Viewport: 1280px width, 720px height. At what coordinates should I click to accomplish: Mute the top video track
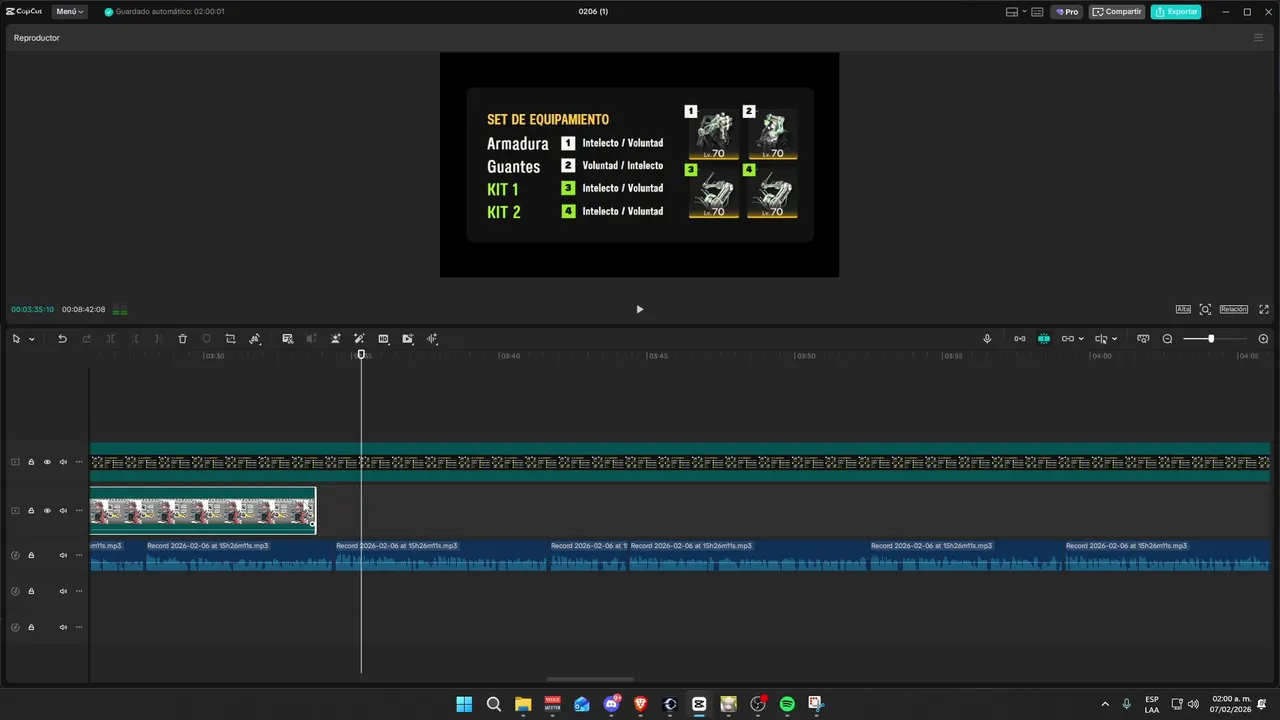pyautogui.click(x=63, y=462)
